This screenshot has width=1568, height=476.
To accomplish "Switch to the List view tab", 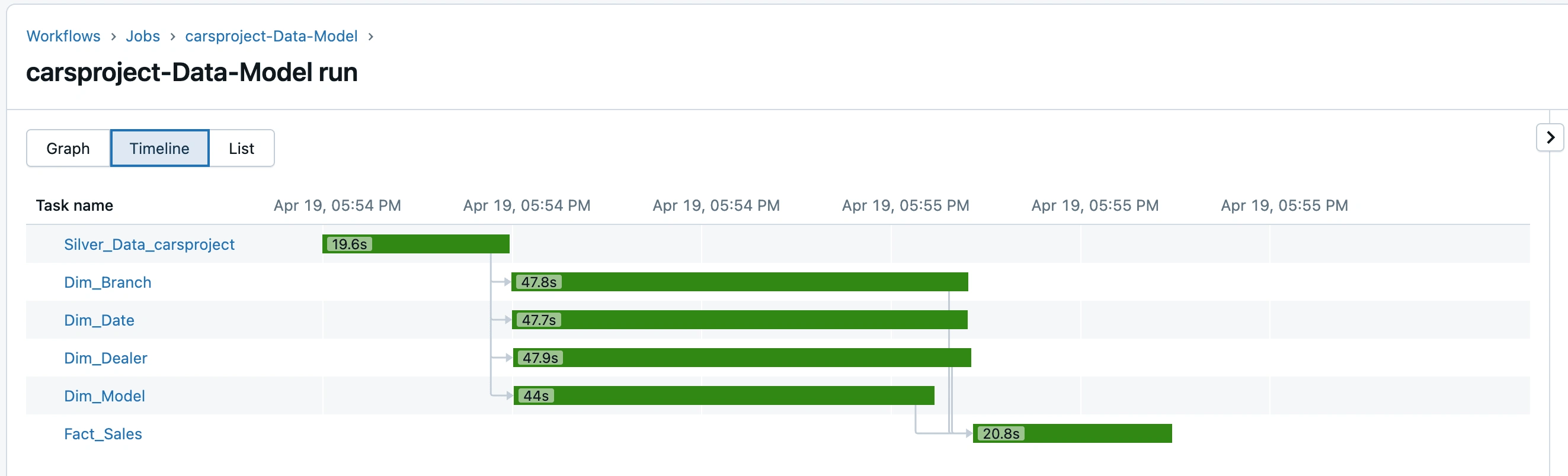I will (241, 149).
